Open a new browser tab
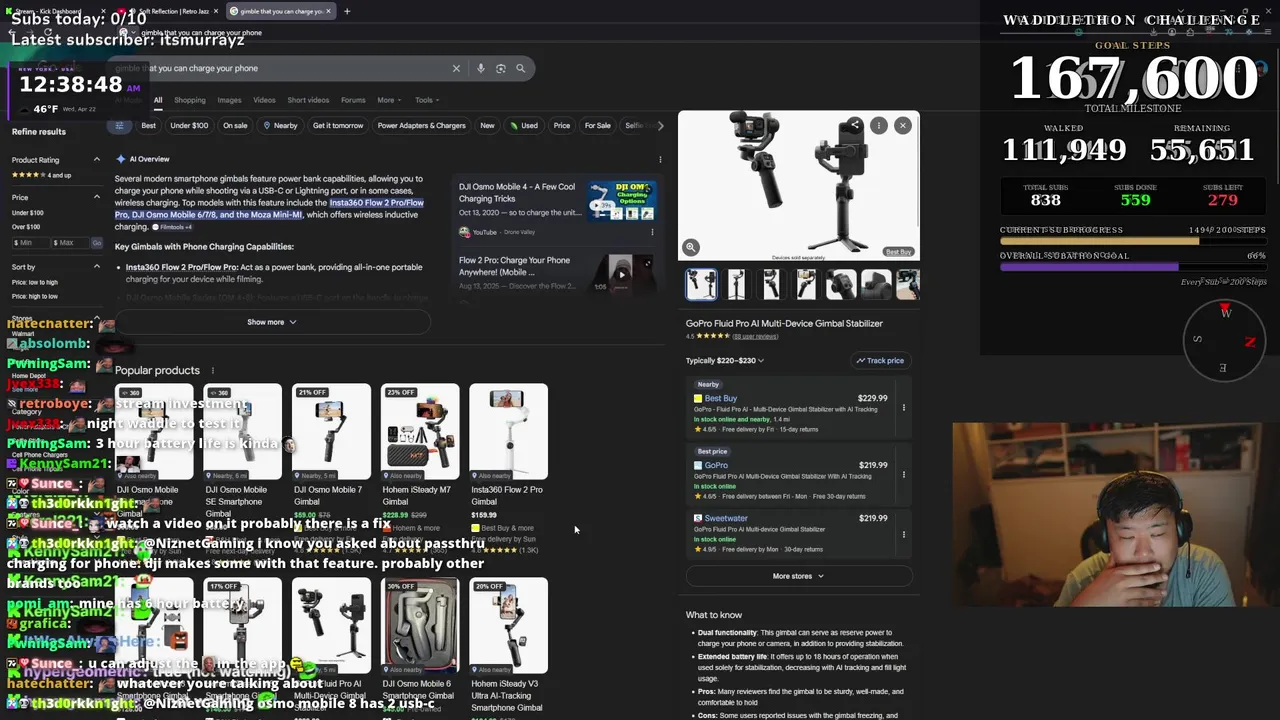 pyautogui.click(x=347, y=11)
